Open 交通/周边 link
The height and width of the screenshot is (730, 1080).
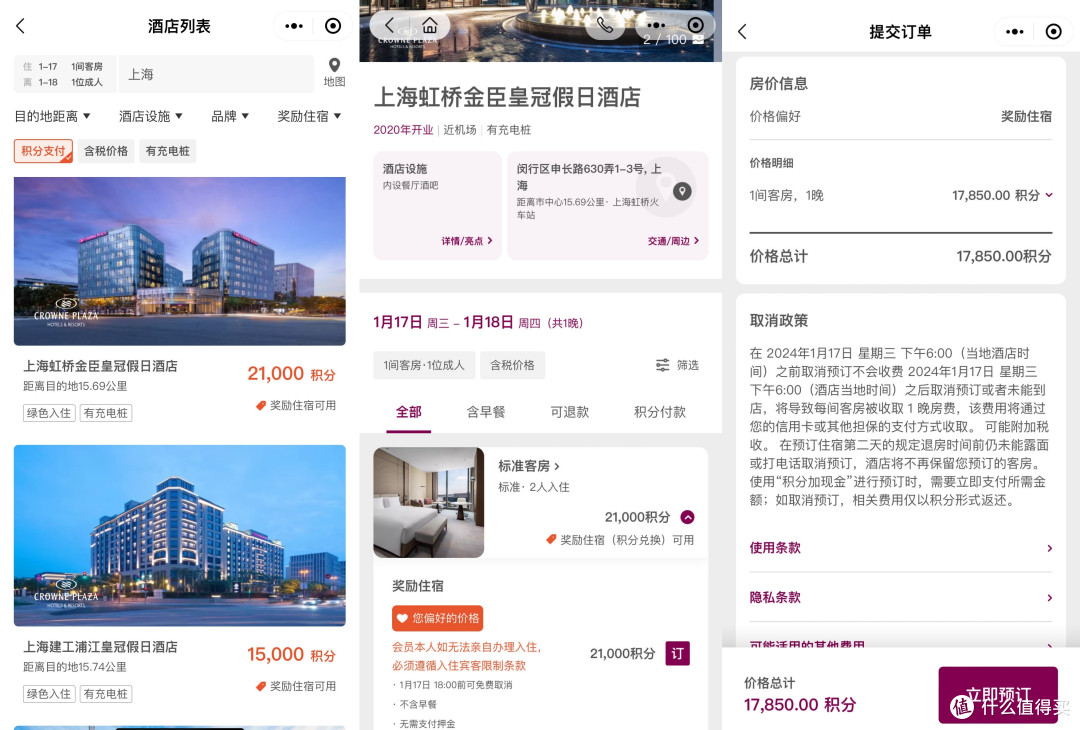click(x=673, y=241)
